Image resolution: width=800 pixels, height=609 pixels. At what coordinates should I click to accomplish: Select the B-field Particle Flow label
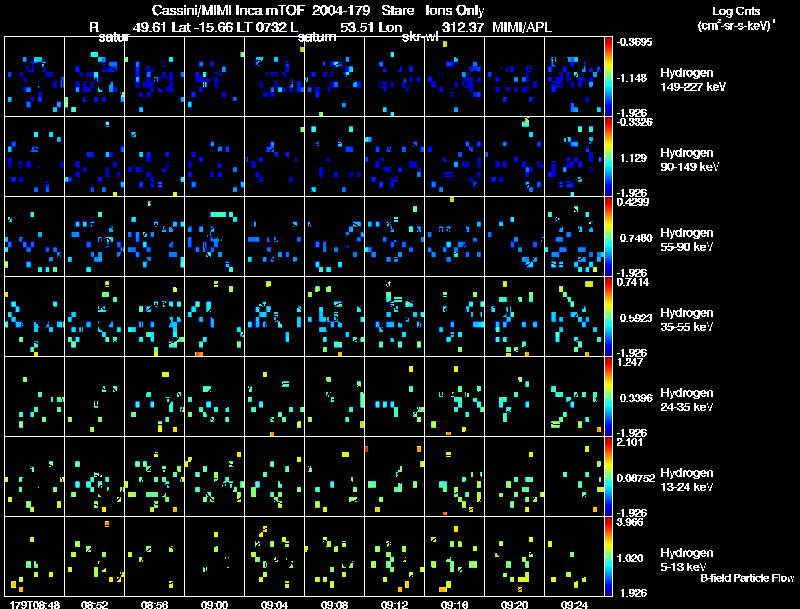[x=747, y=578]
